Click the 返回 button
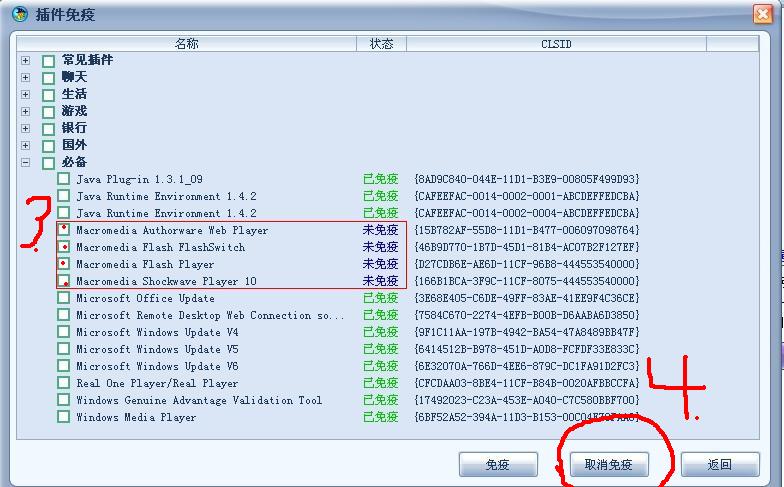The image size is (784, 487). (x=720, y=464)
